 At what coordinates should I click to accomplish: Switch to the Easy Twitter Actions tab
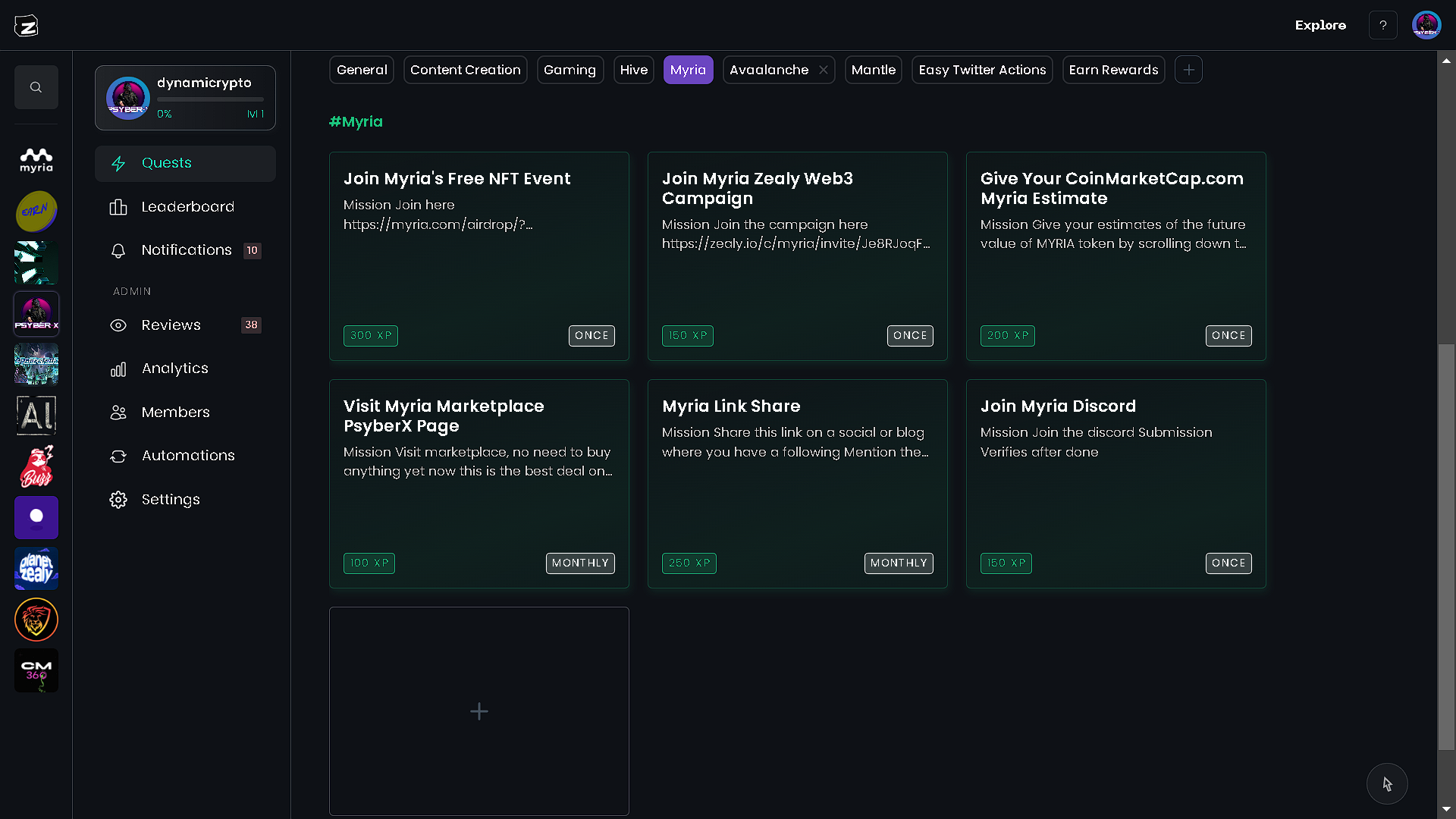(982, 70)
